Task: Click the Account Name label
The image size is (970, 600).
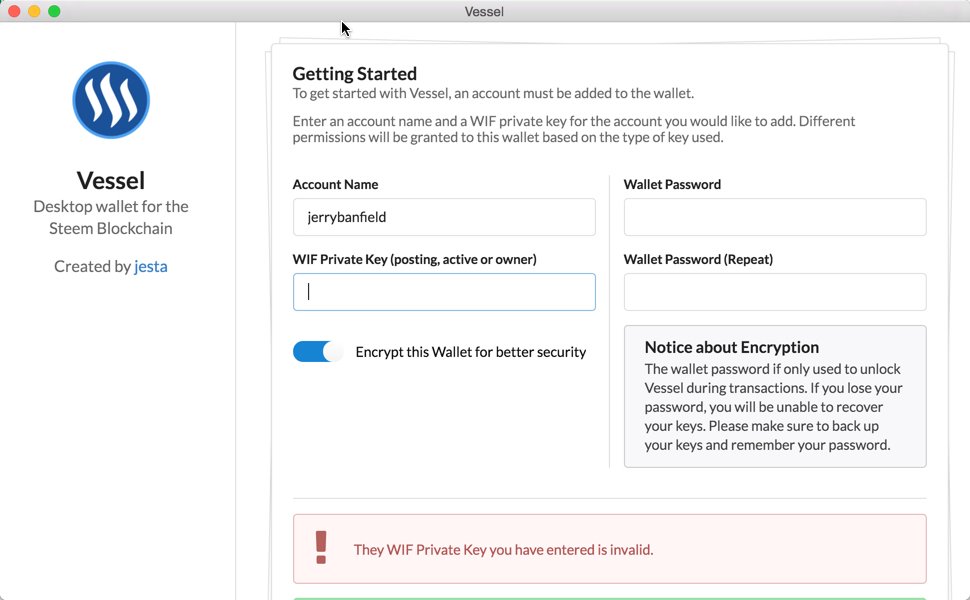Action: (335, 184)
